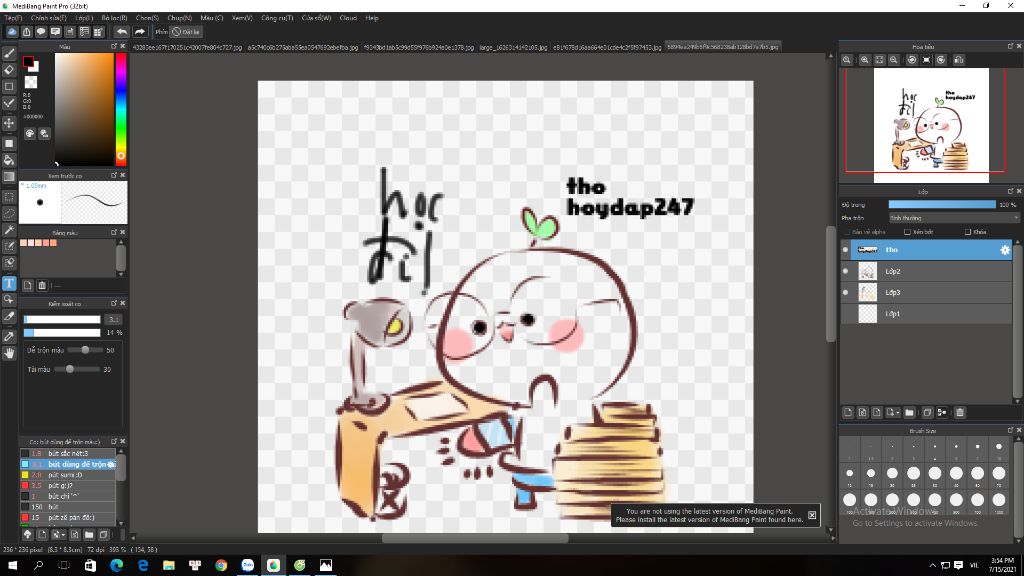The image size is (1024, 576).
Task: Toggle visibility of Lớp3 layer
Action: coord(845,292)
